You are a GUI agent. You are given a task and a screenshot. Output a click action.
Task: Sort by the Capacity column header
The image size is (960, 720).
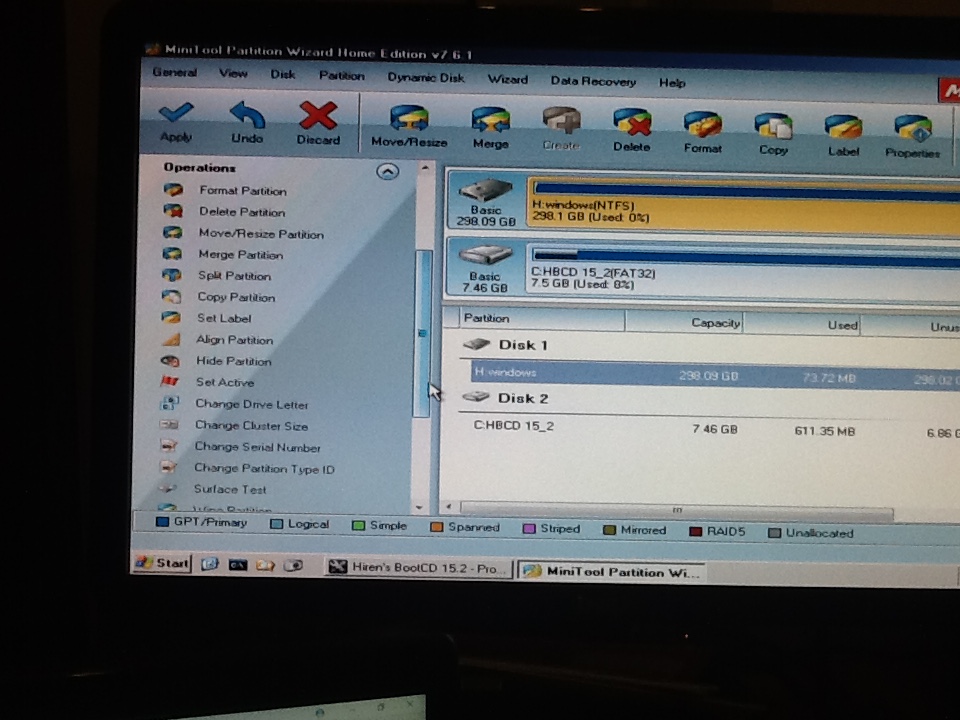[684, 322]
